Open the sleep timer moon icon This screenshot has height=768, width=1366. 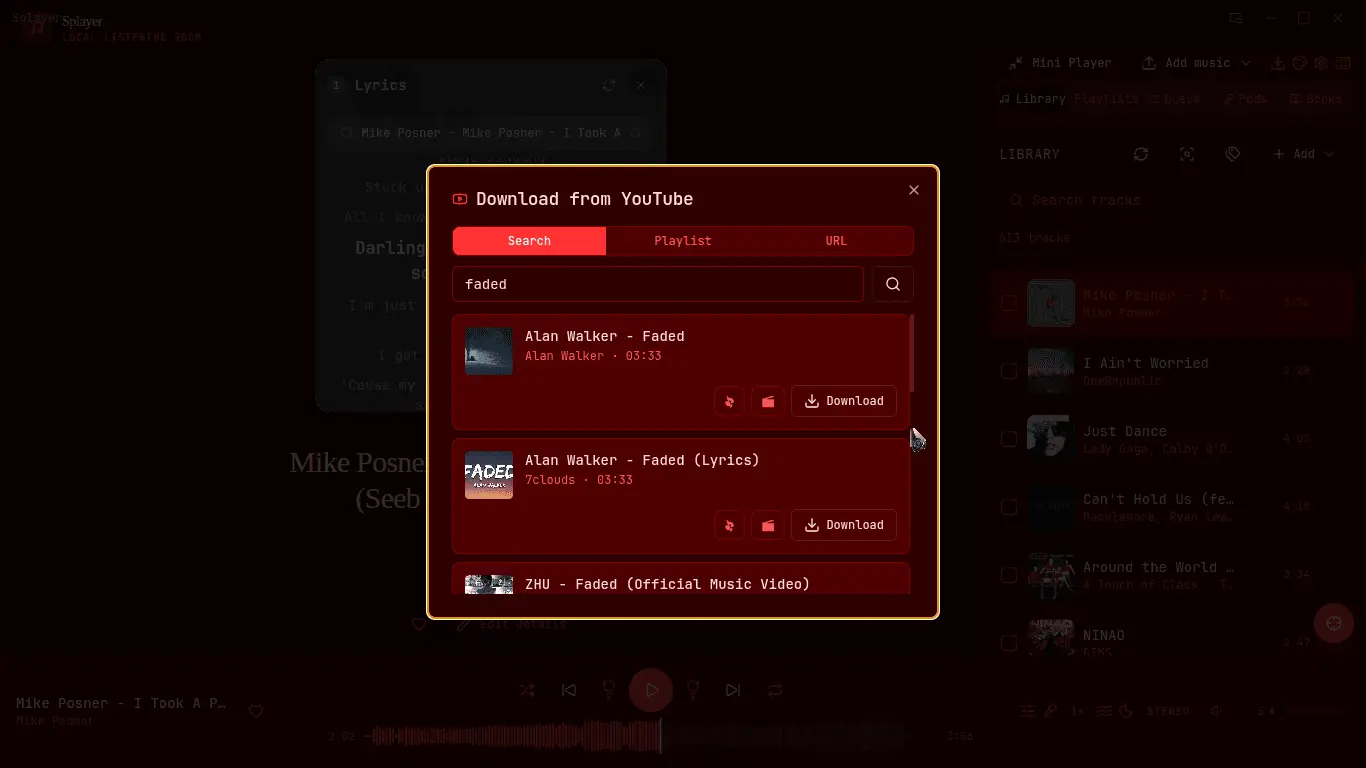coord(1126,711)
